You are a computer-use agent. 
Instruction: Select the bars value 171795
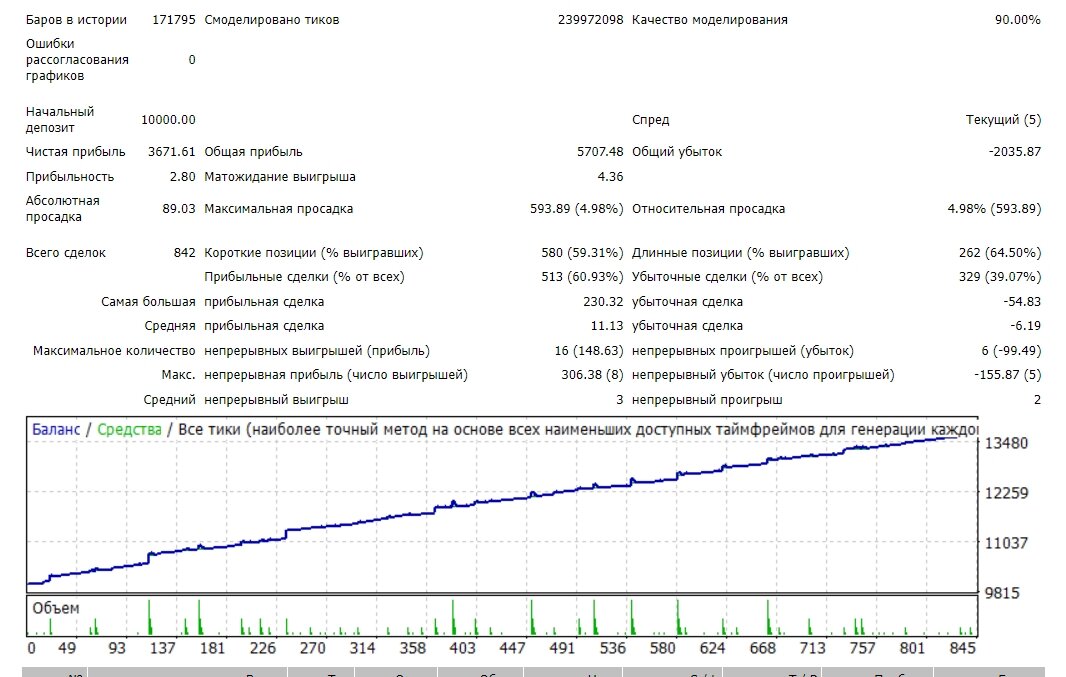click(x=173, y=20)
